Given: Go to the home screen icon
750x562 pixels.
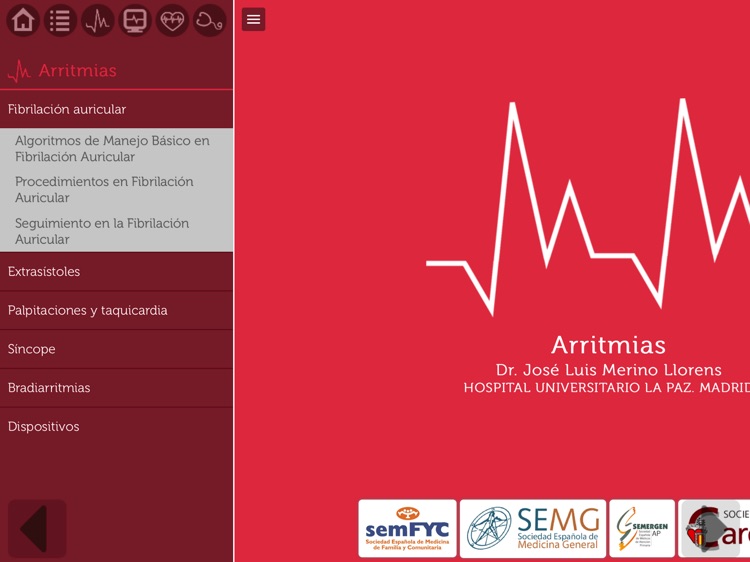Looking at the screenshot, I should [x=22, y=21].
